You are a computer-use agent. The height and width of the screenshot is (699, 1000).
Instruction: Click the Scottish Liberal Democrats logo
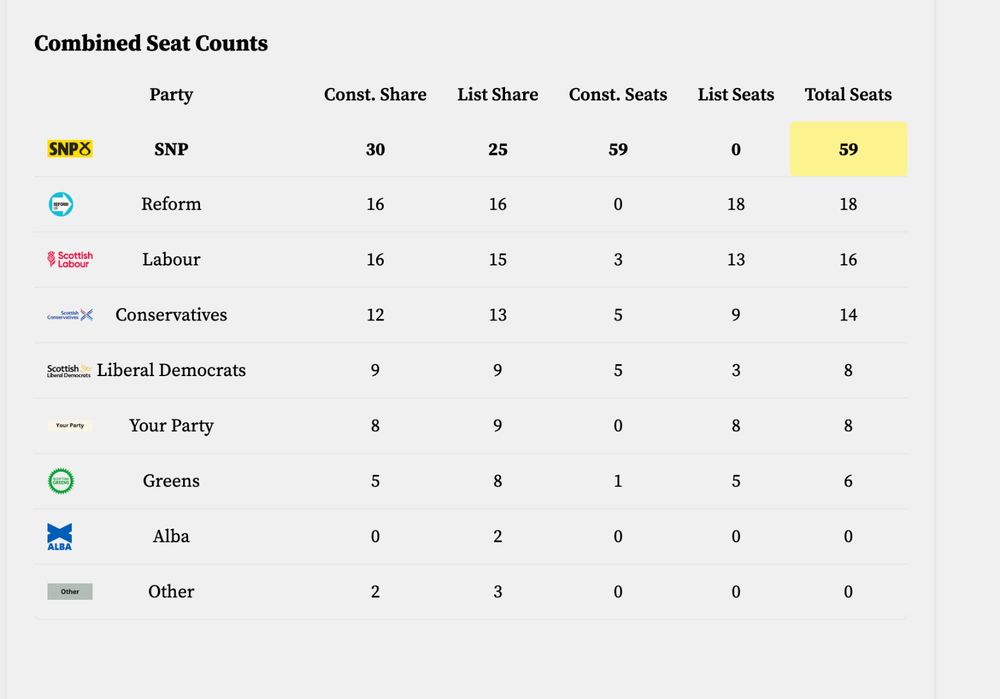[x=70, y=371]
